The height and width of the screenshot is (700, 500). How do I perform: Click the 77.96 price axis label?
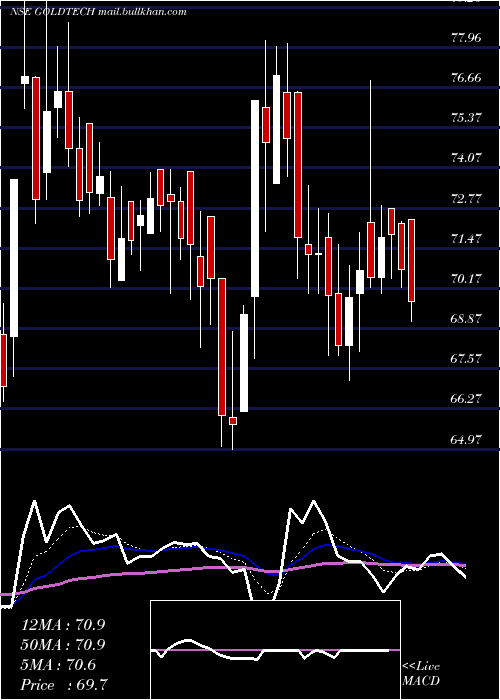click(467, 38)
